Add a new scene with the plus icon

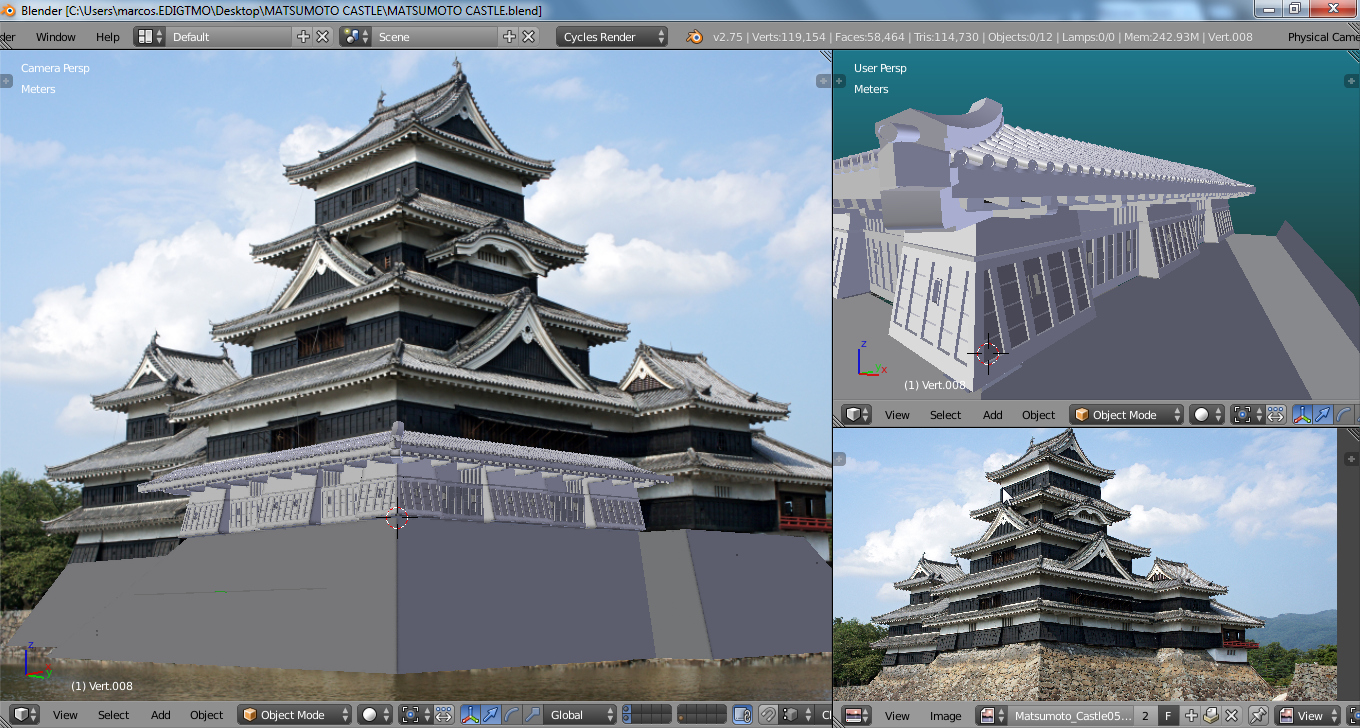(x=509, y=37)
